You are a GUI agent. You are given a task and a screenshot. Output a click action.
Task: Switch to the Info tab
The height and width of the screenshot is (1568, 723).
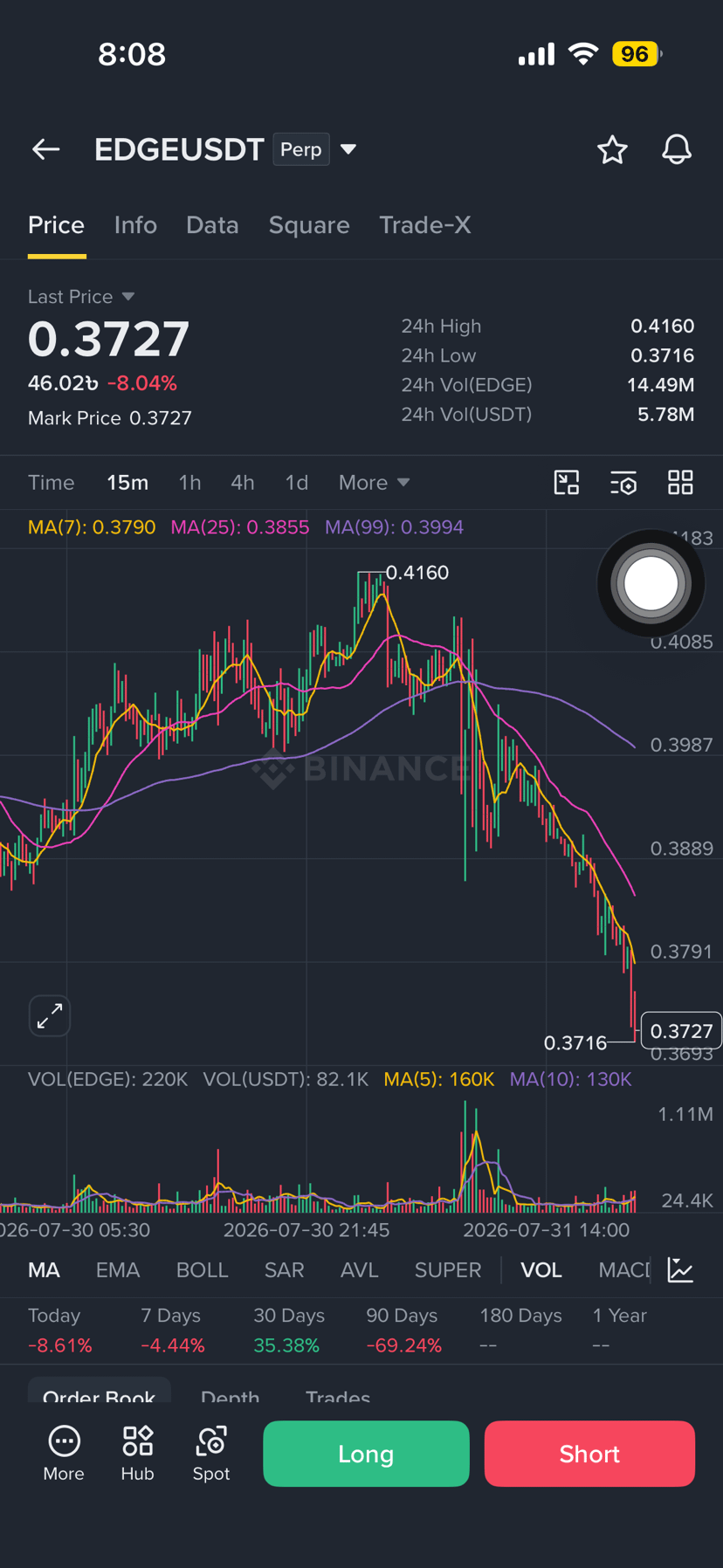pos(135,225)
